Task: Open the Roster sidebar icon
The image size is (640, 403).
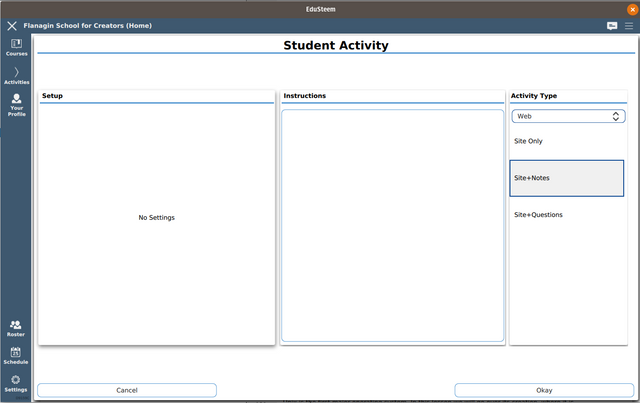Action: pyautogui.click(x=16, y=328)
